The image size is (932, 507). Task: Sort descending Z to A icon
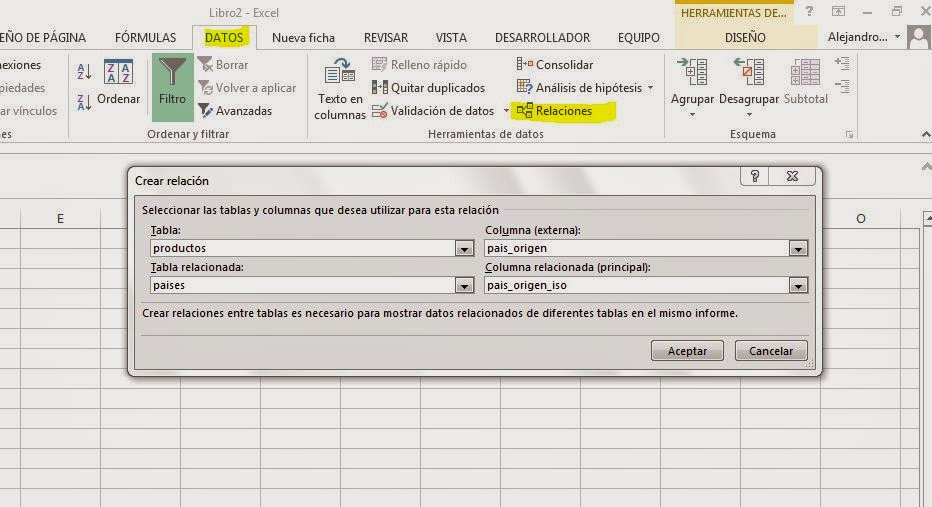84,102
